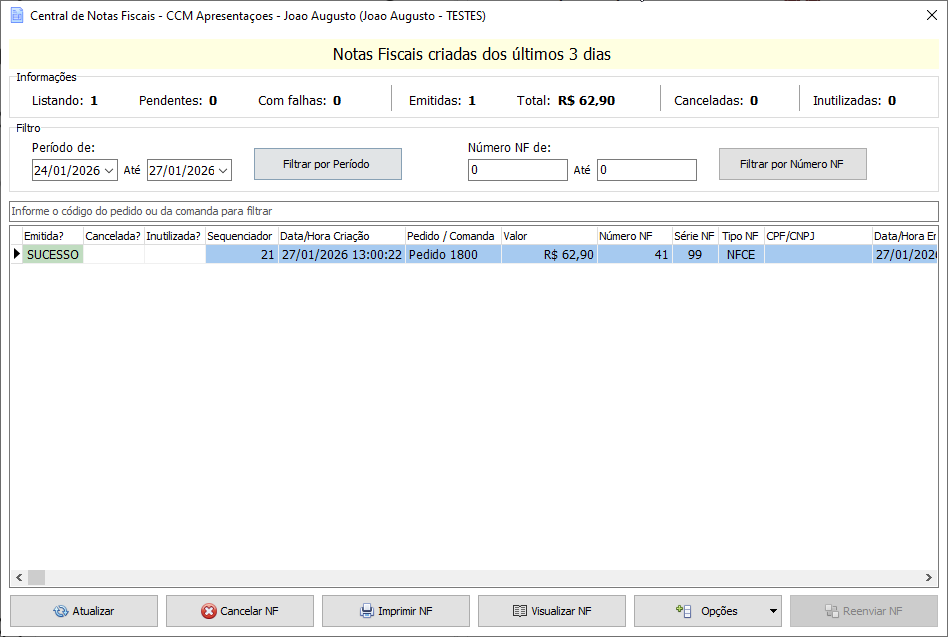
Task: Click the Opções icon with plus sign
Action: 685,610
